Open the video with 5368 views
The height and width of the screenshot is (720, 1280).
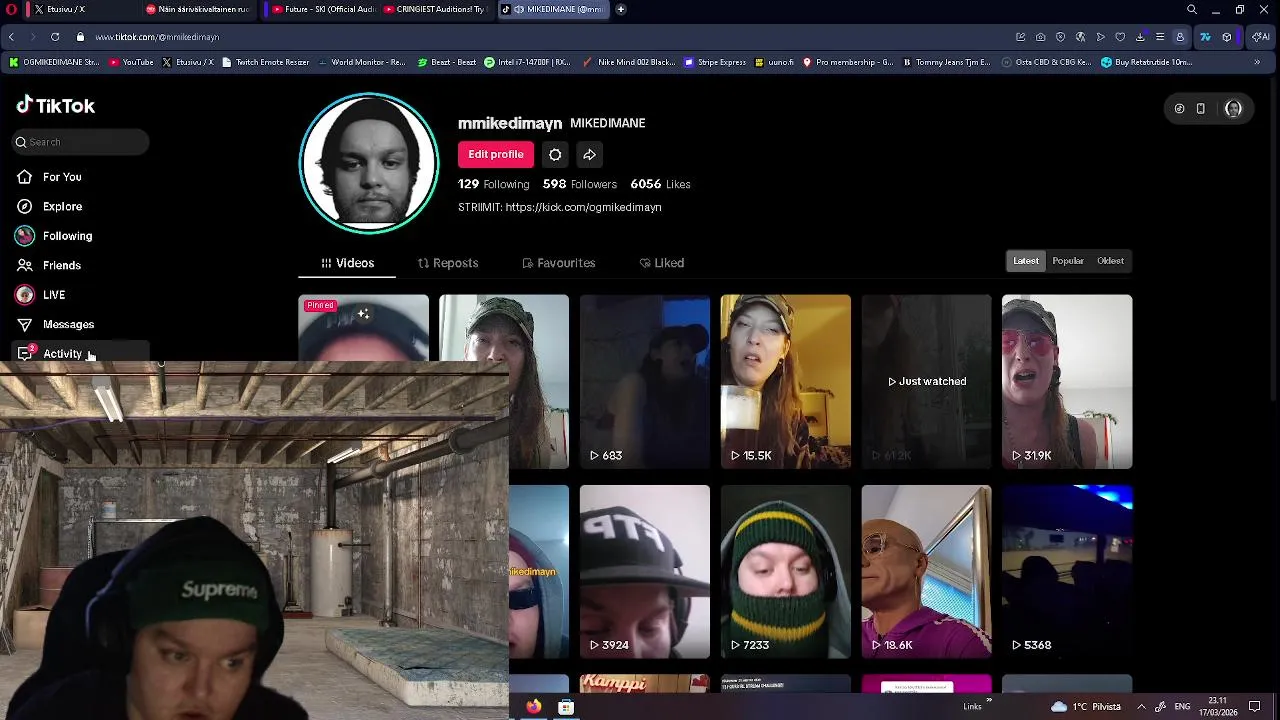1067,572
